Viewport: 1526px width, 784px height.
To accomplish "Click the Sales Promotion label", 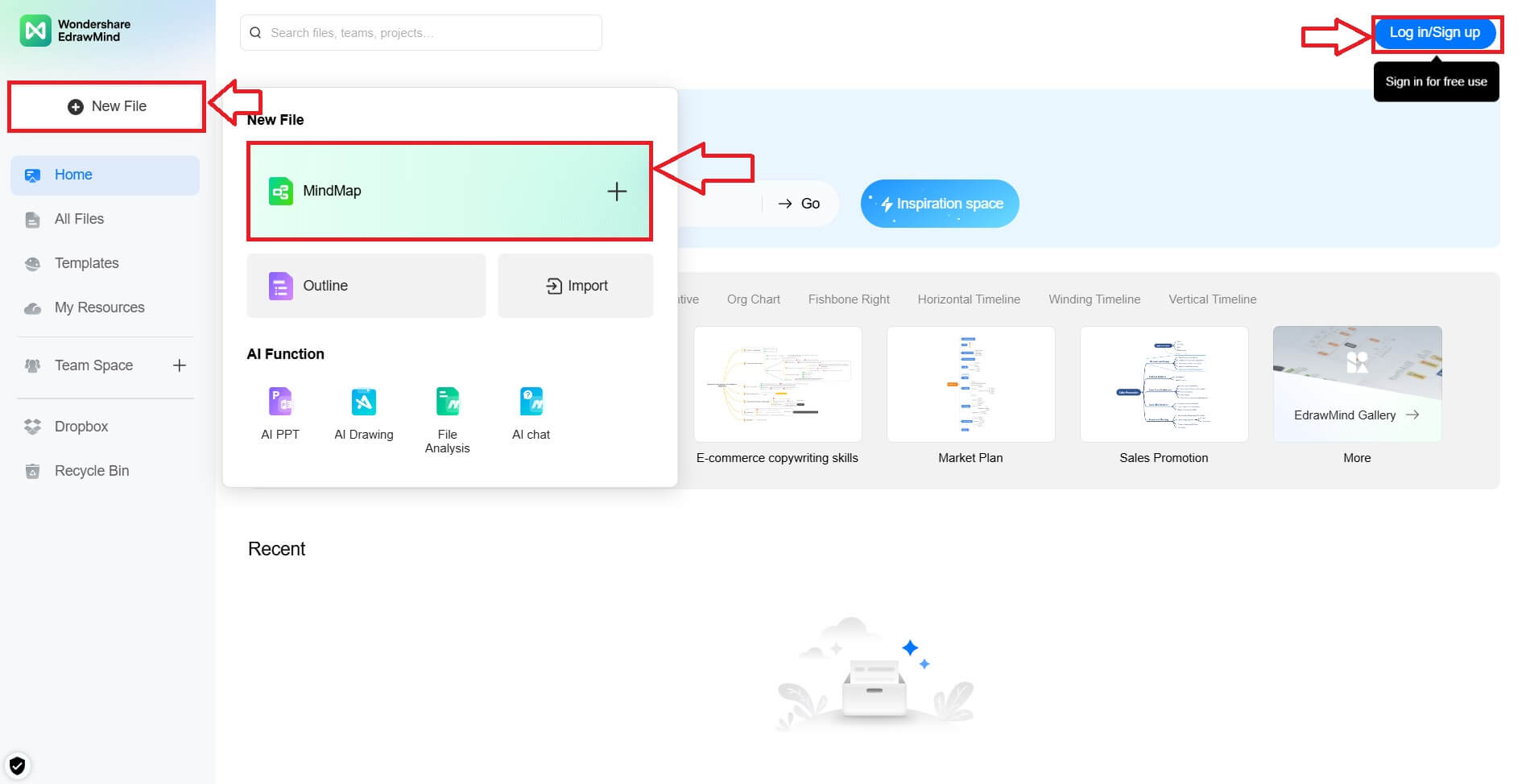I will click(x=1164, y=458).
